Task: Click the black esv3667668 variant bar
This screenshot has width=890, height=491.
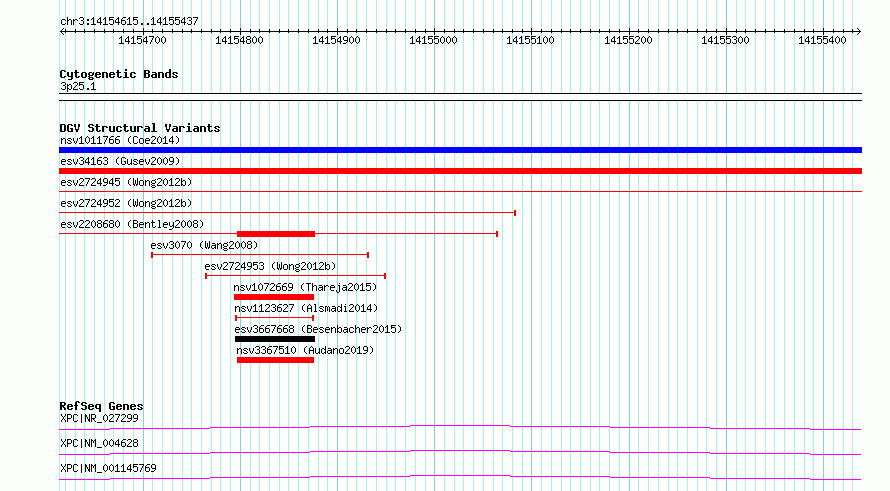Action: pos(275,339)
